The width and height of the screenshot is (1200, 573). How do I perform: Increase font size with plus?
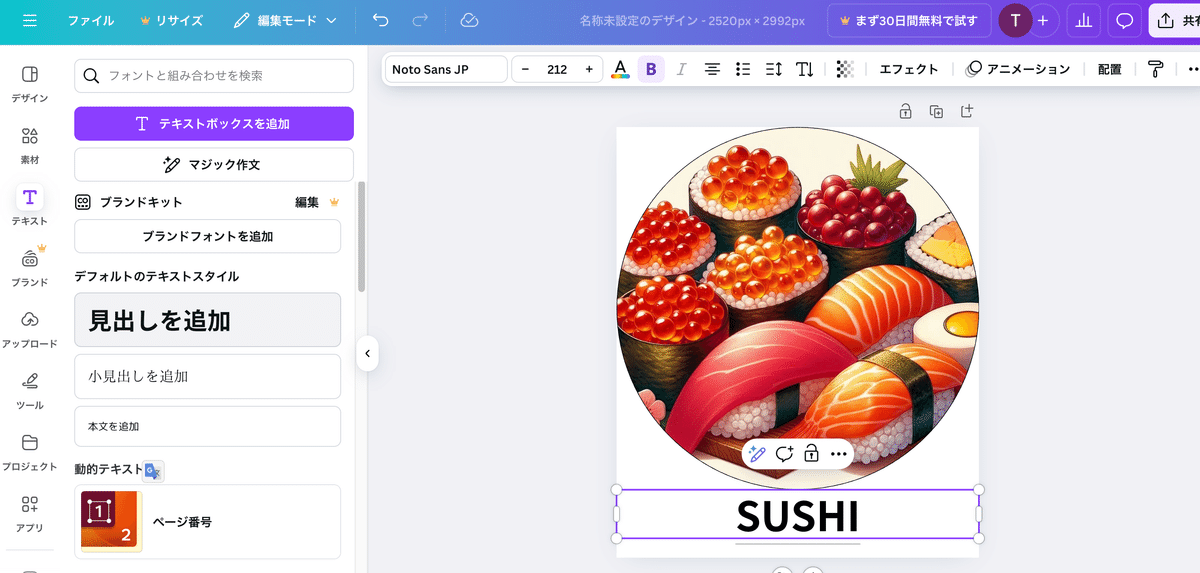tap(589, 69)
